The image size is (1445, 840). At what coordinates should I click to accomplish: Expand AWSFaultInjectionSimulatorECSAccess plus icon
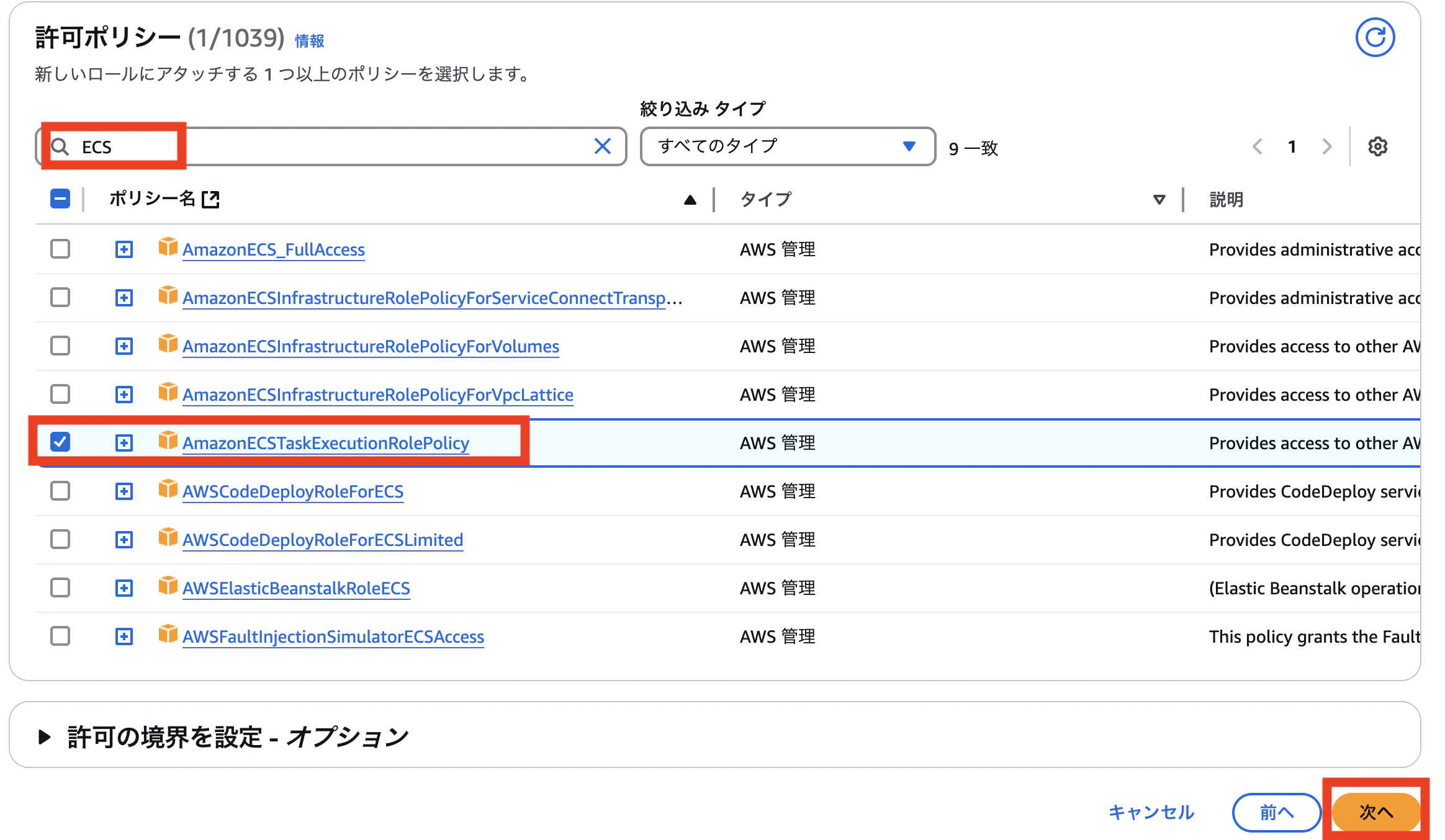pos(124,637)
